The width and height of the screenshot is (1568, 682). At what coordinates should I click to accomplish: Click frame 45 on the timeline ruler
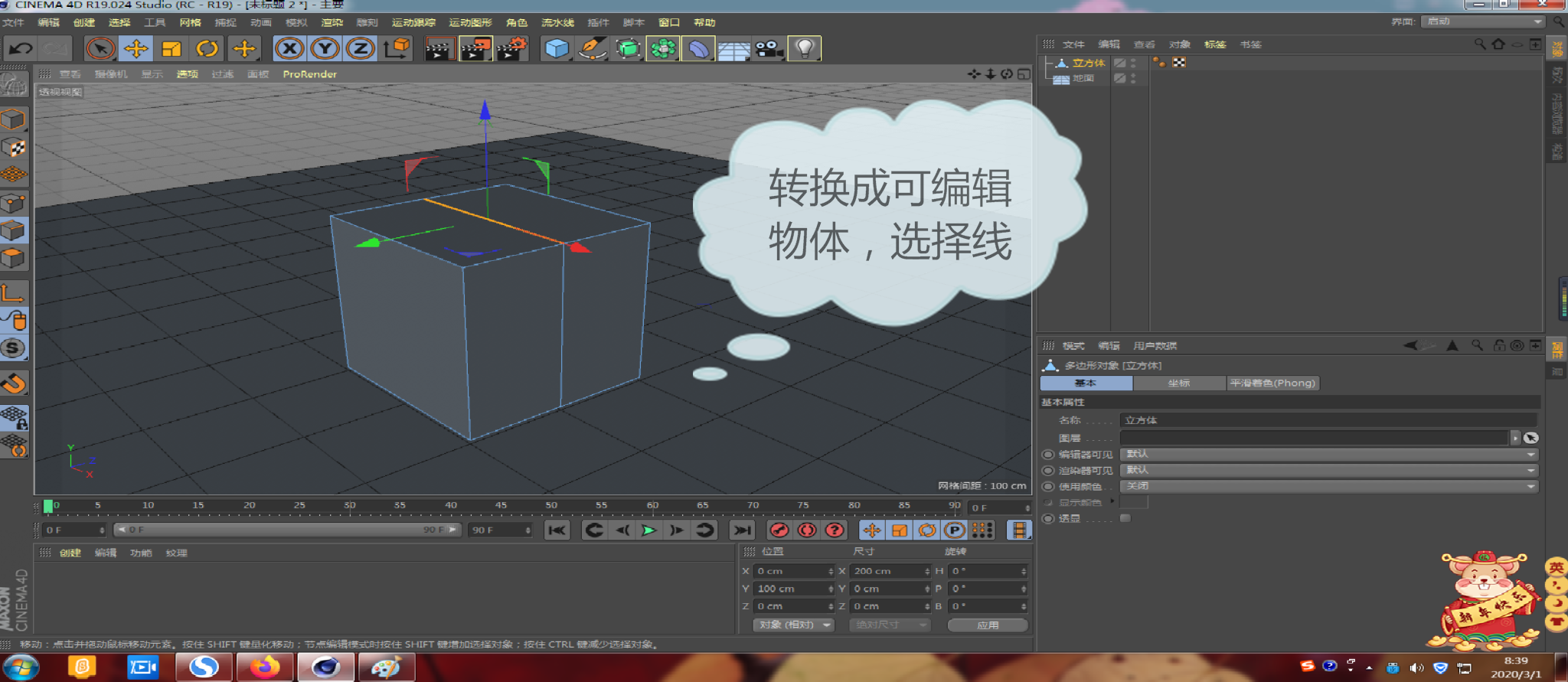point(501,506)
